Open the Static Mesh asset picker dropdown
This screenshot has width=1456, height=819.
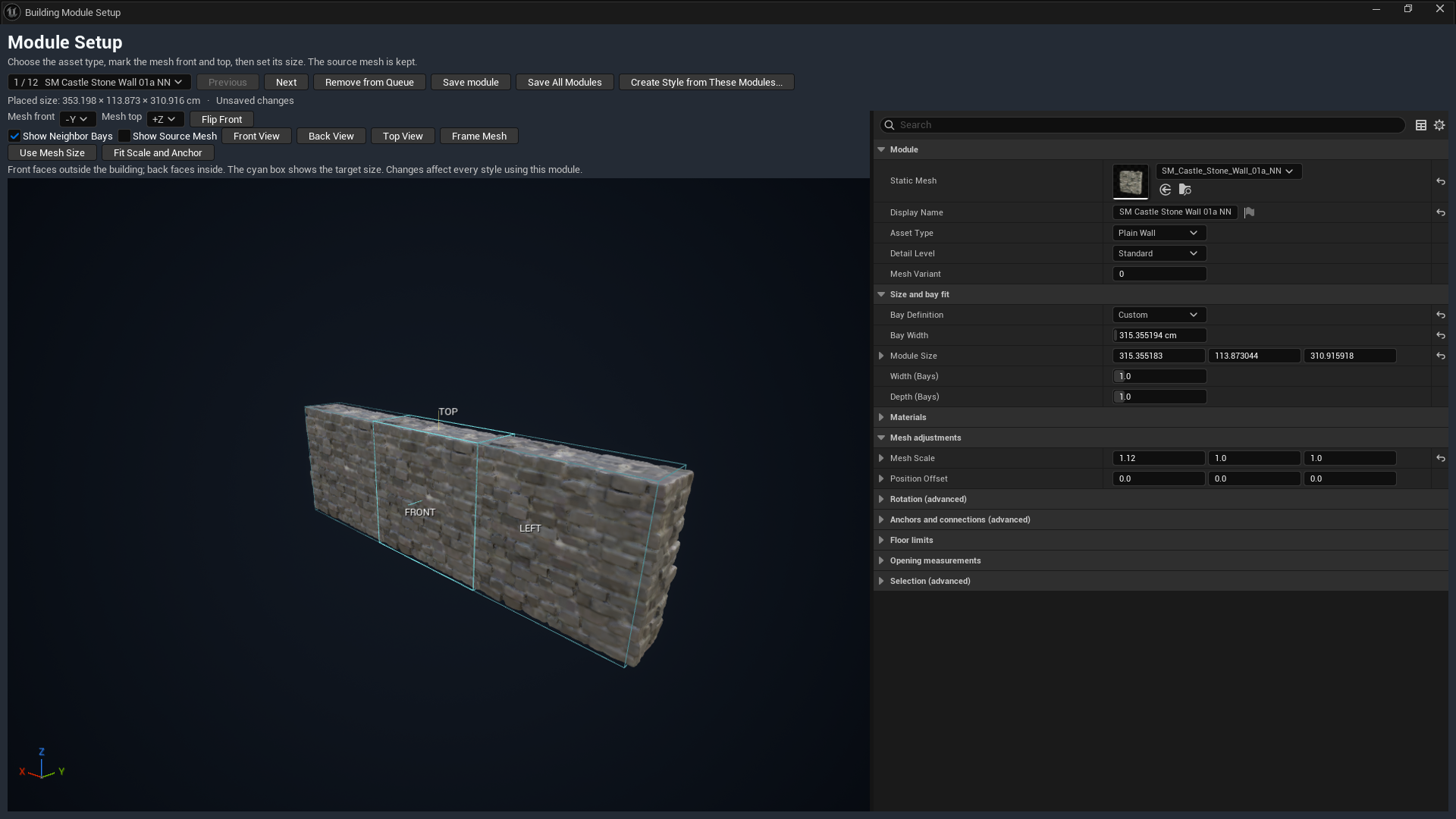tap(1228, 171)
